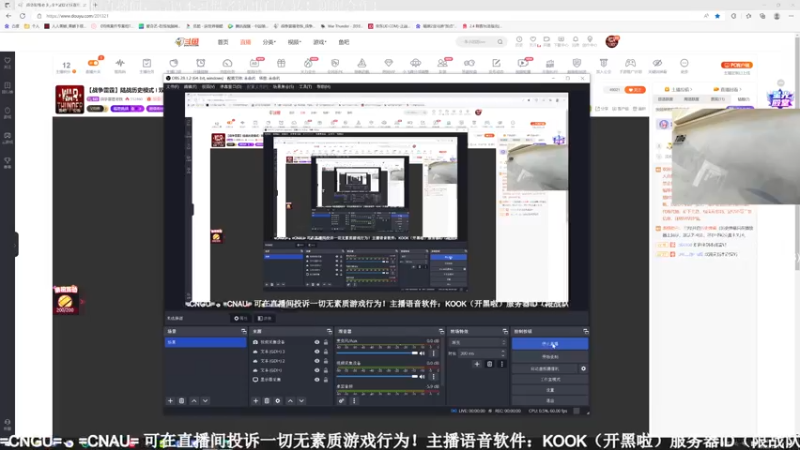Lock the 文本 (GDI+) 3 source
This screenshot has height=450, width=800.
coord(326,352)
